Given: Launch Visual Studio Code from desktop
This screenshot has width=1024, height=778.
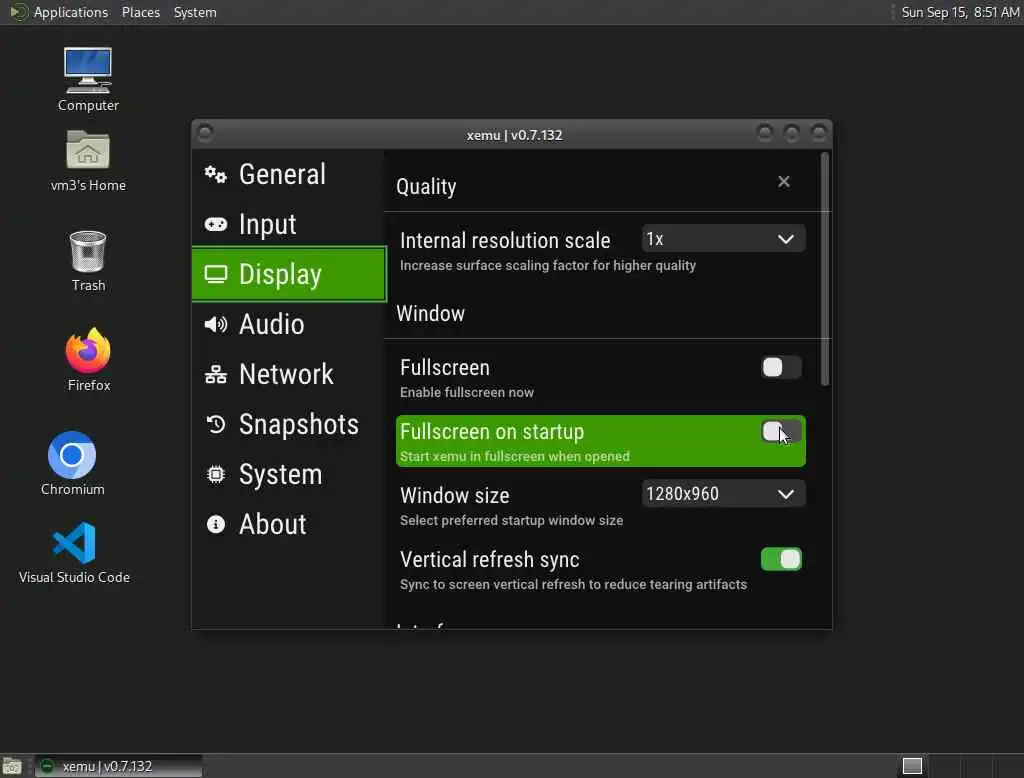Looking at the screenshot, I should pos(74,553).
